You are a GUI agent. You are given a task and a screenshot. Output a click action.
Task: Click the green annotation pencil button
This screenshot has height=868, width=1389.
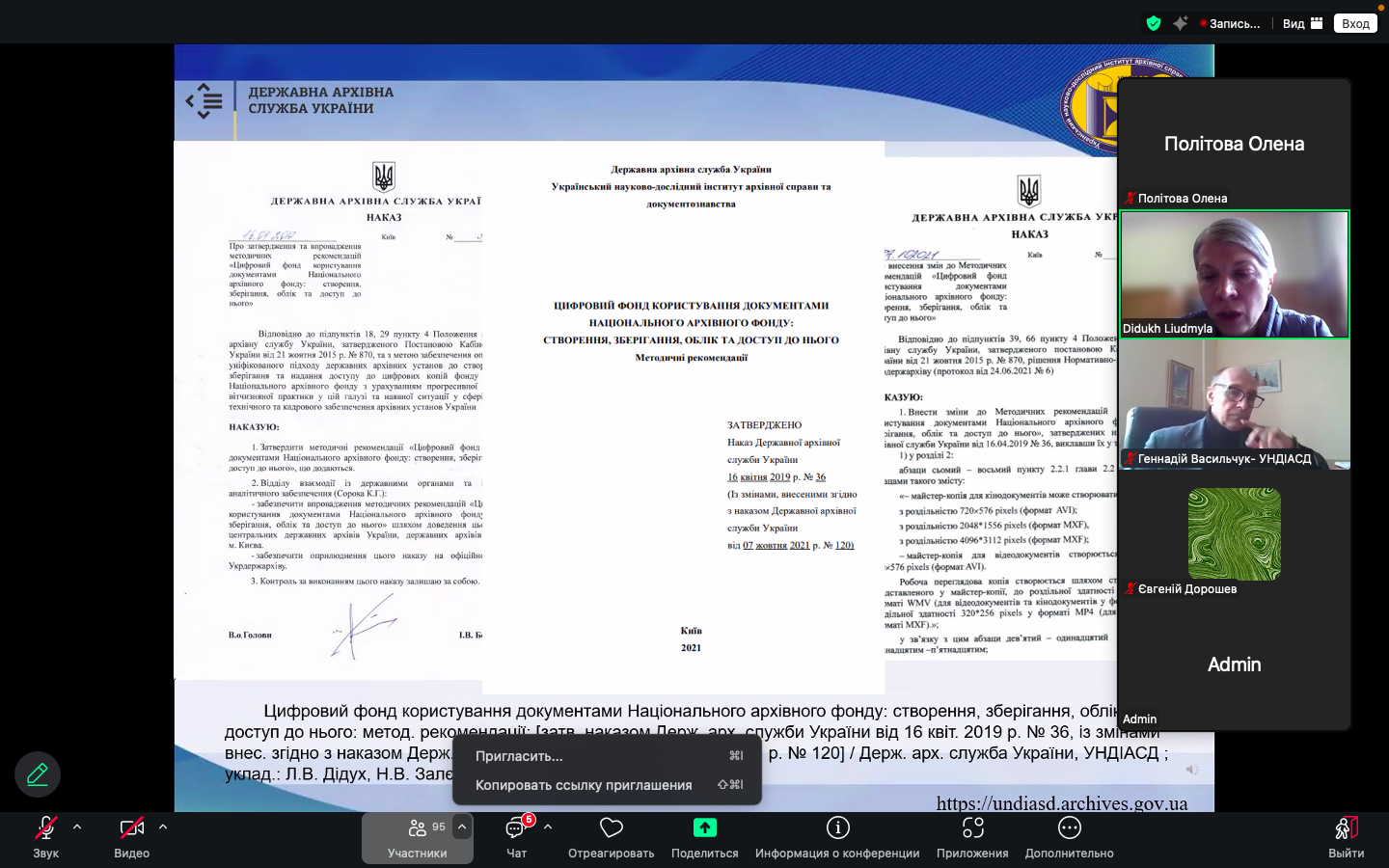pyautogui.click(x=38, y=774)
